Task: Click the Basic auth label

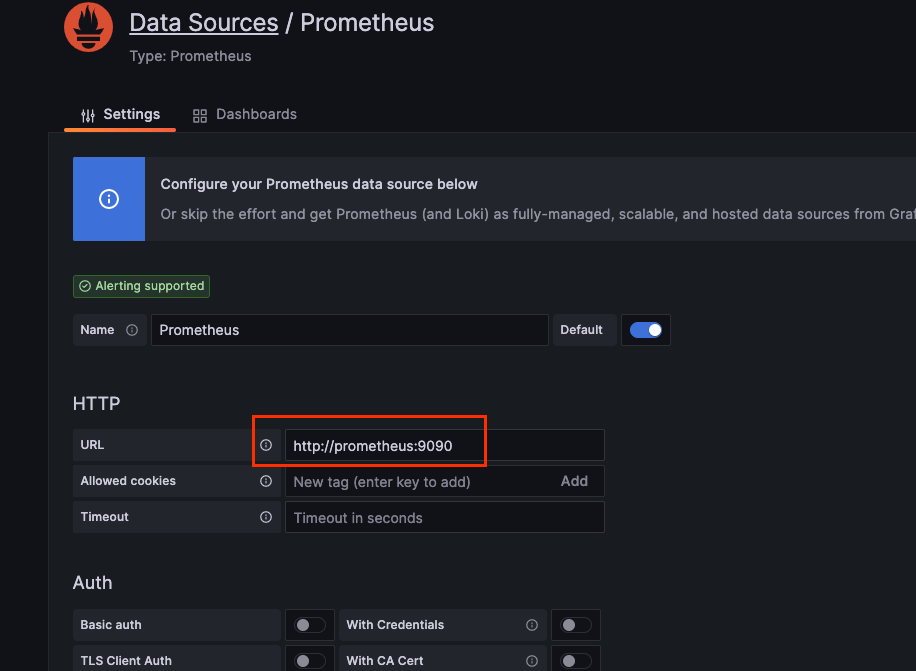Action: point(111,625)
